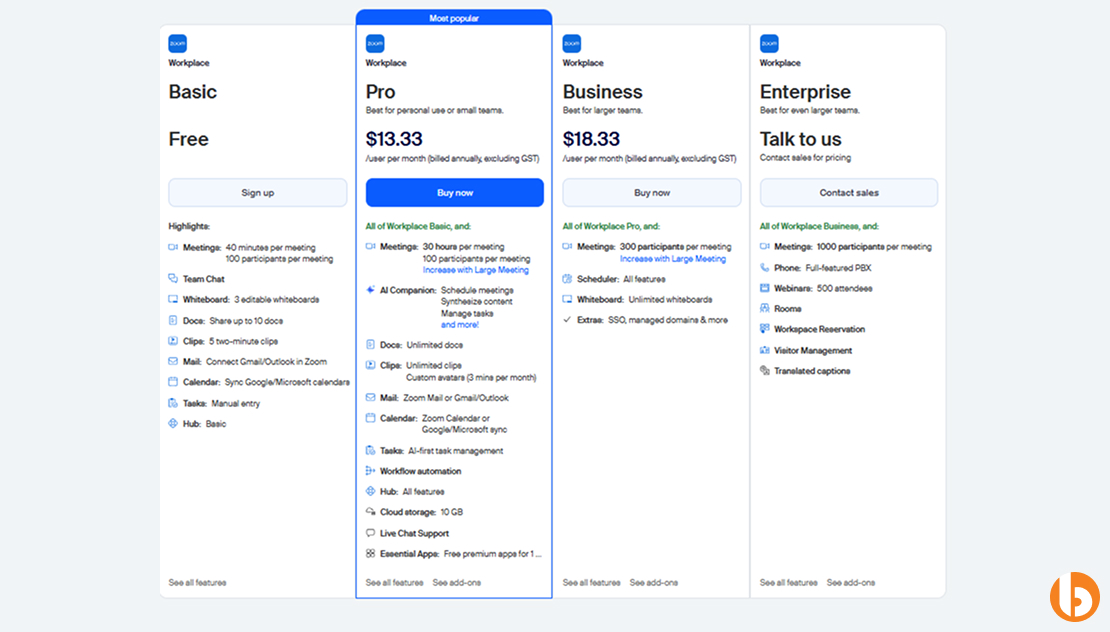
Task: Open See add-ons under Pro plan
Action: (457, 582)
